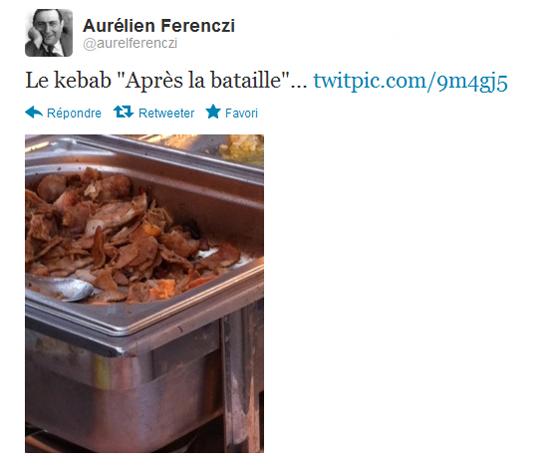Viewport: 550px width, 459px height.
Task: Open the kebab photo thumbnail
Action: [144, 293]
